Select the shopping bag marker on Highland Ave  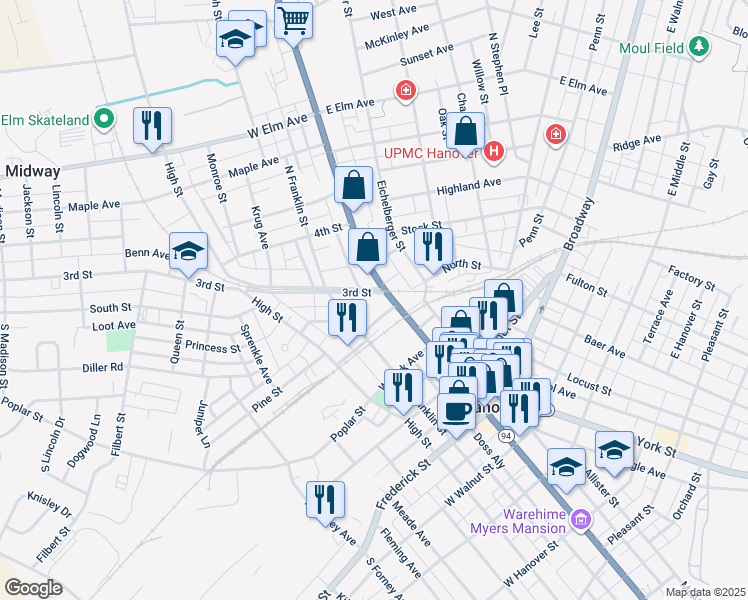[x=353, y=185]
